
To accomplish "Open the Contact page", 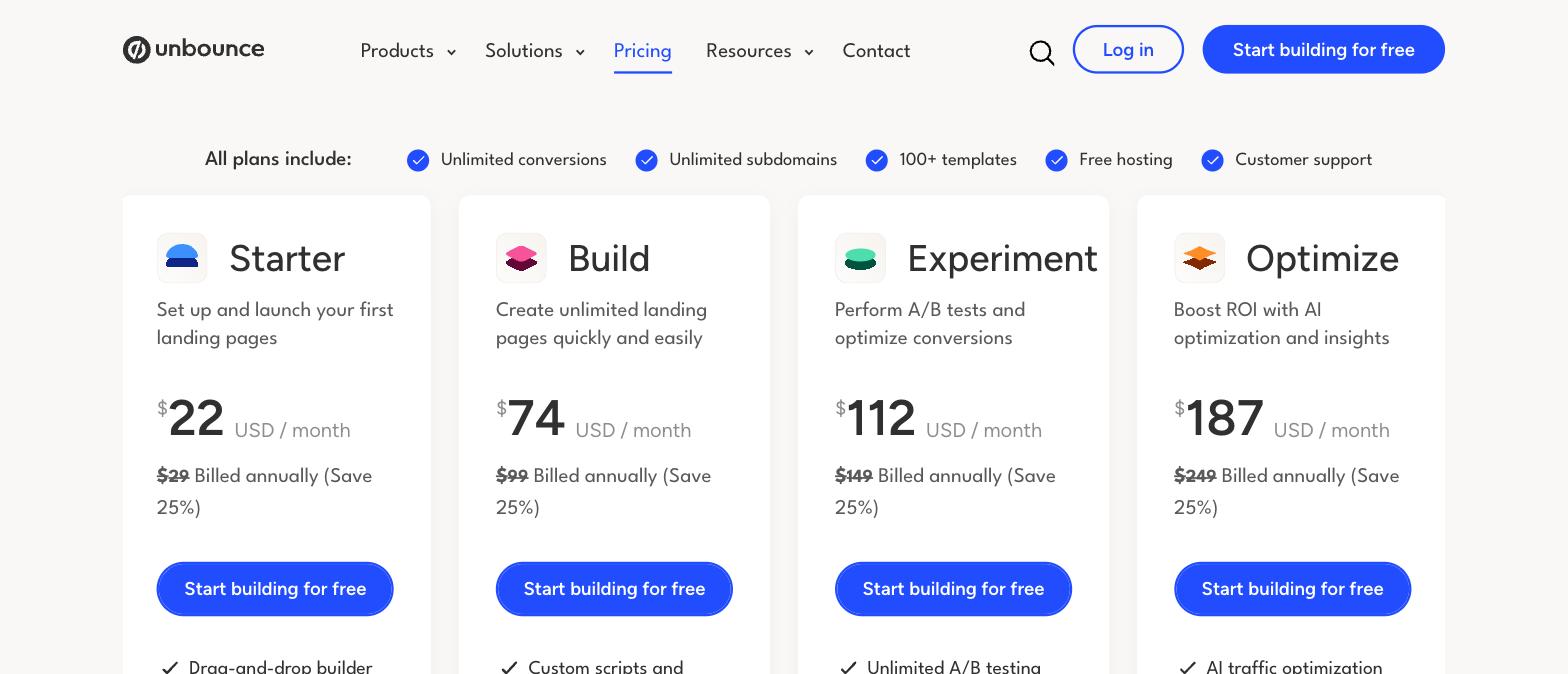I will pos(876,51).
